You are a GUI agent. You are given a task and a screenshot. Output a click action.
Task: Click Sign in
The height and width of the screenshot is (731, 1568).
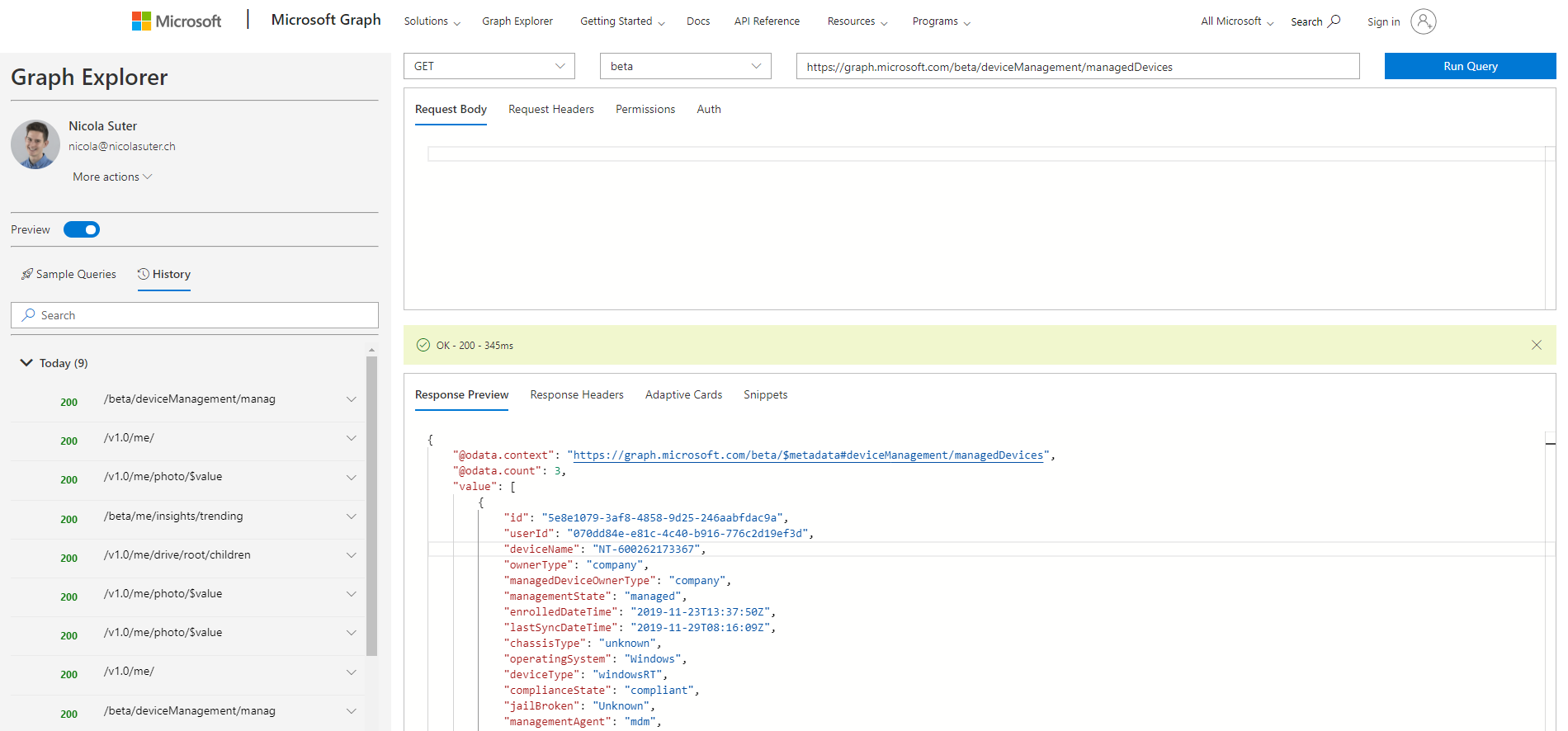1383,22
